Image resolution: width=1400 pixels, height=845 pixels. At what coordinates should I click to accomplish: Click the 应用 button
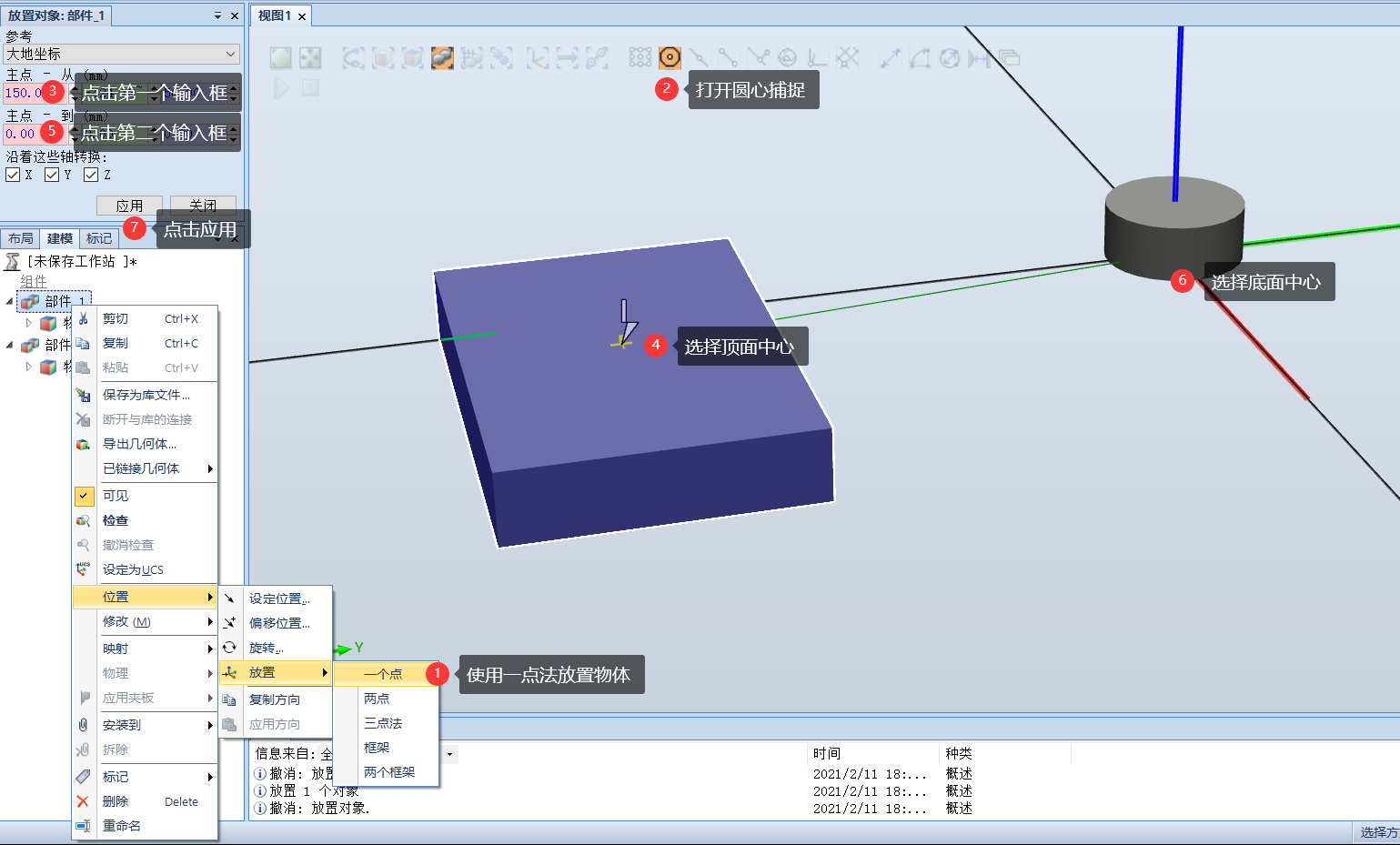coord(129,205)
